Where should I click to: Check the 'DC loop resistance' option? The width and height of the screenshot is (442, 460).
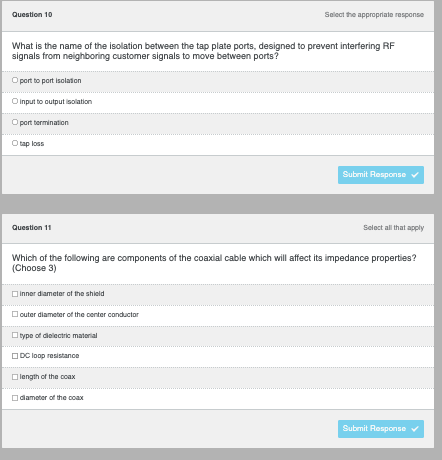click(x=15, y=356)
